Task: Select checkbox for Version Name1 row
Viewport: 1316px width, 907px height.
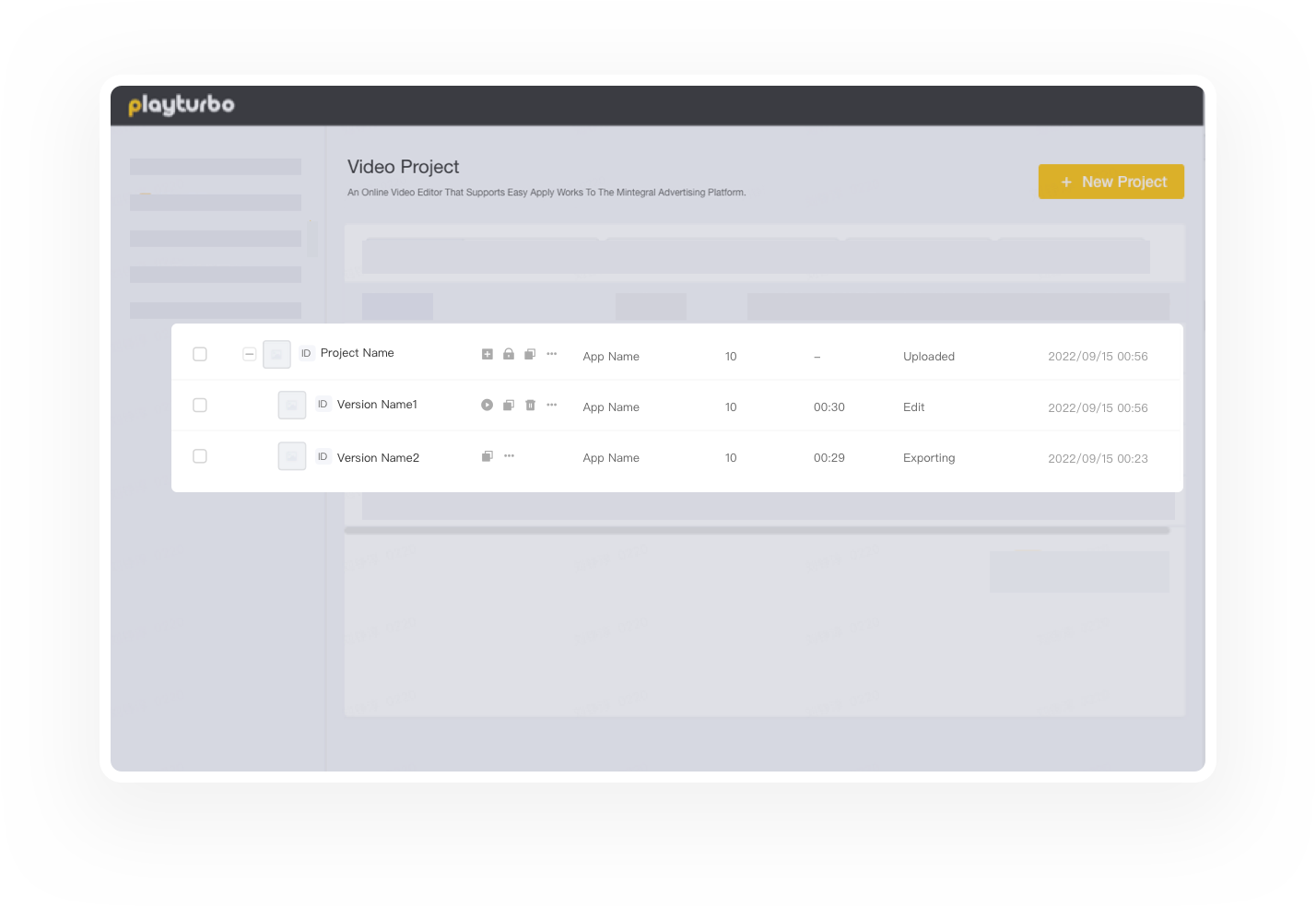Action: (200, 406)
